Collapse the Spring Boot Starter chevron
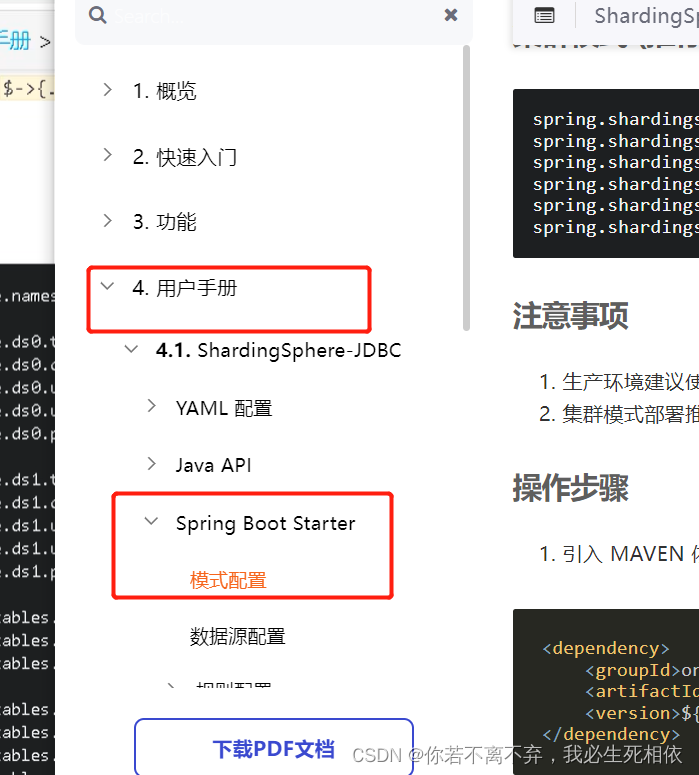The width and height of the screenshot is (699, 775). pyautogui.click(x=151, y=521)
